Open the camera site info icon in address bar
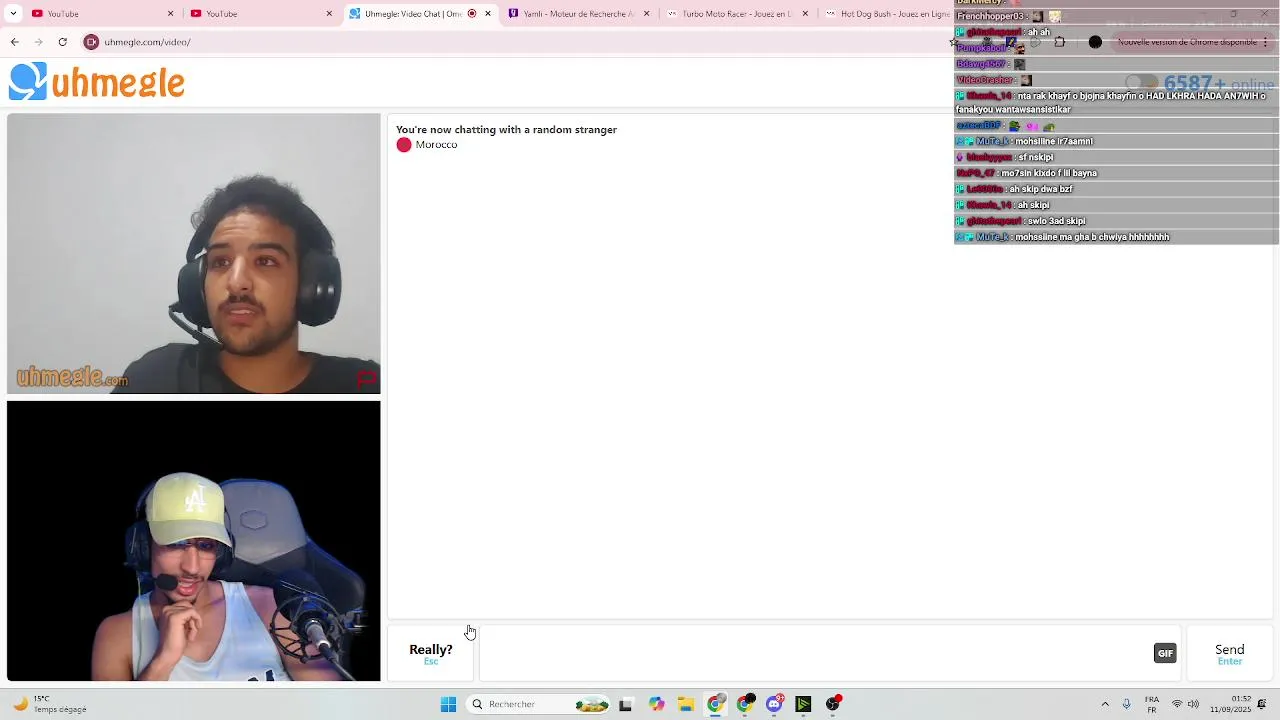 point(91,42)
